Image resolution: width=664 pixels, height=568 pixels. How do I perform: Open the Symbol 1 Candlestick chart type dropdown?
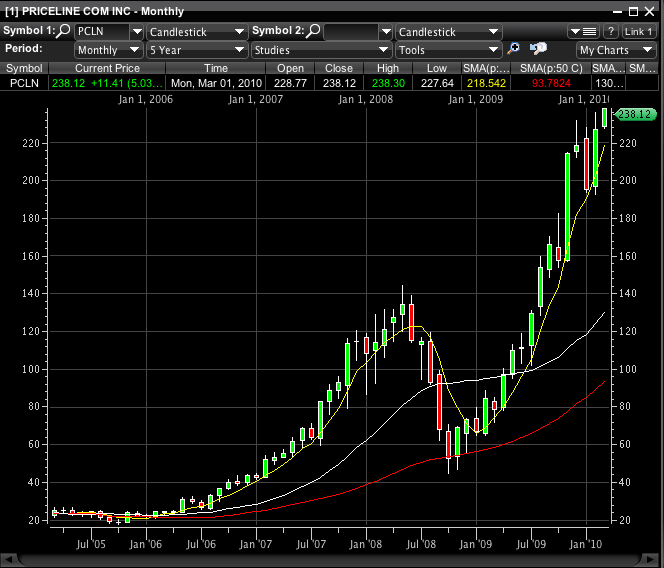pos(196,32)
